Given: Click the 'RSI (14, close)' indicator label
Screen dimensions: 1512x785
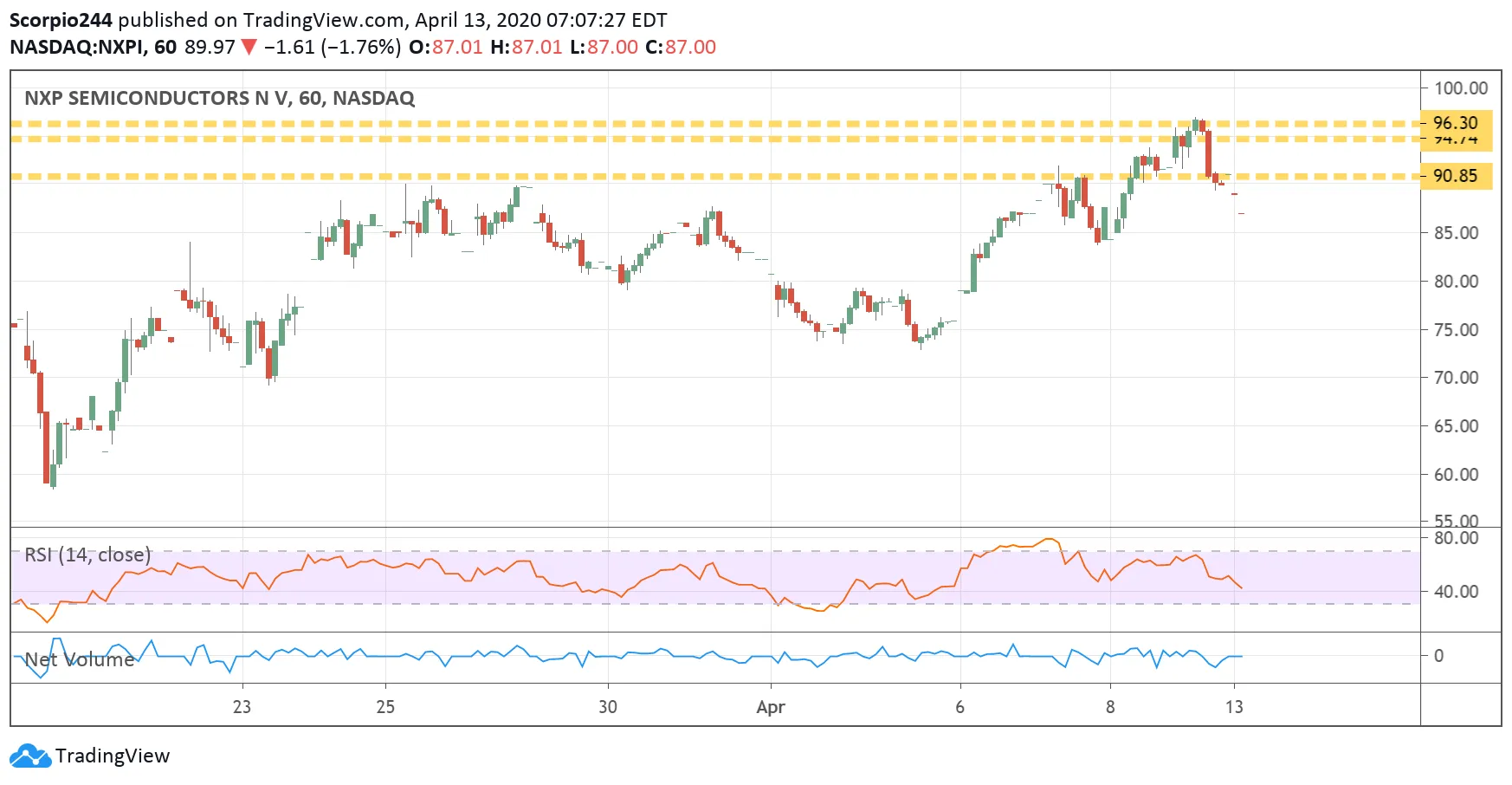Looking at the screenshot, I should click(x=87, y=555).
